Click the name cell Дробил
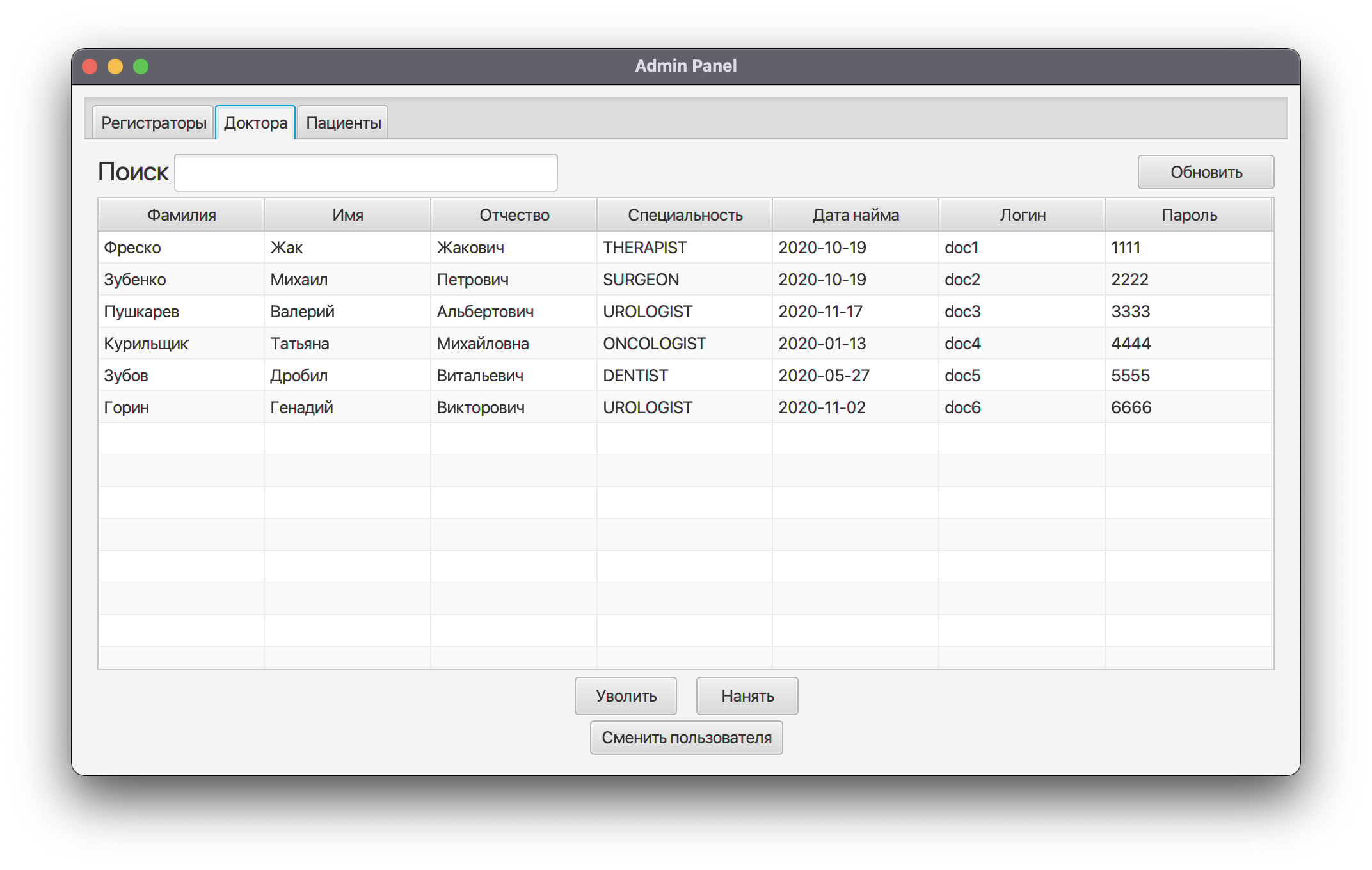 pyautogui.click(x=347, y=376)
